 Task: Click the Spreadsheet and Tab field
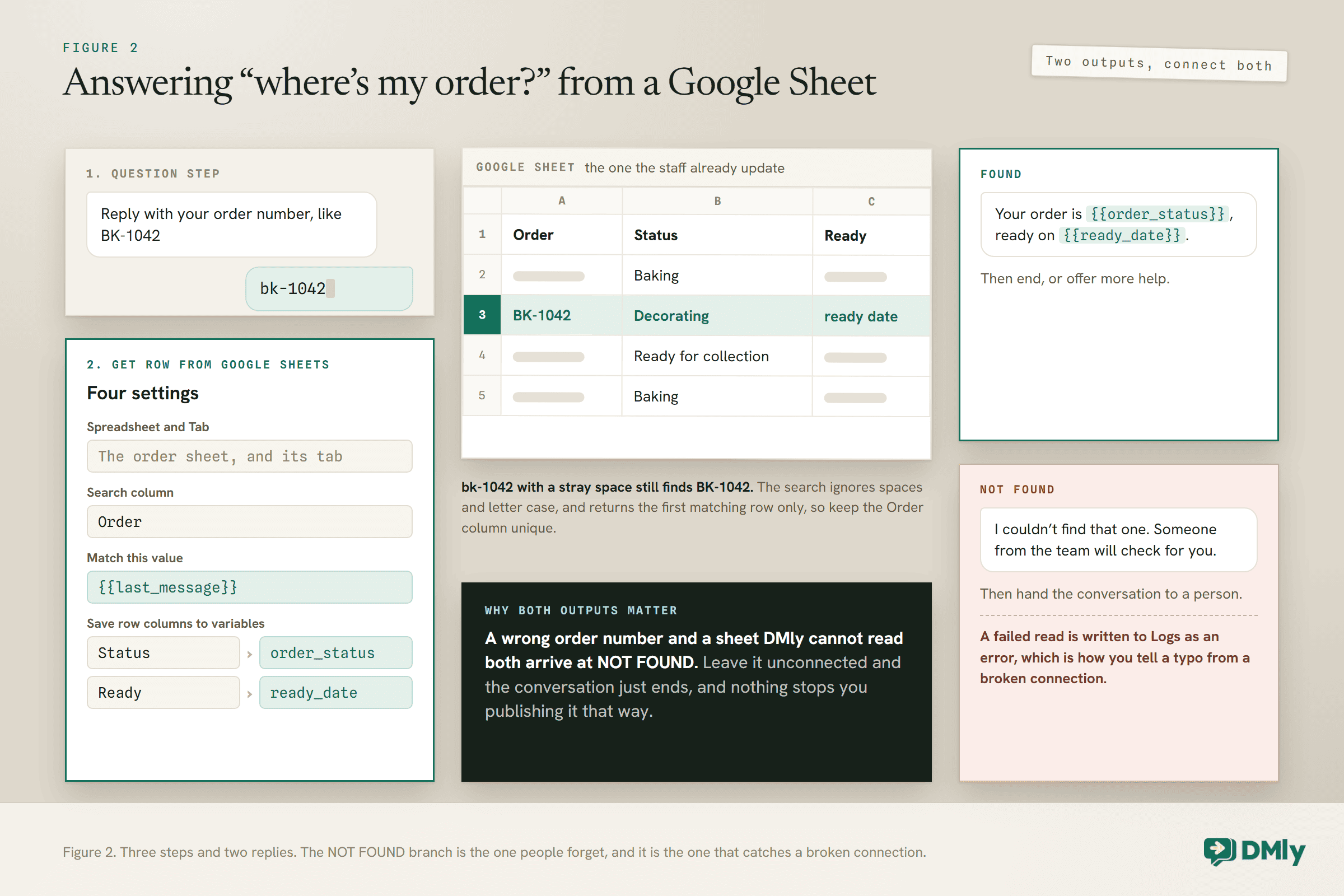coord(250,456)
